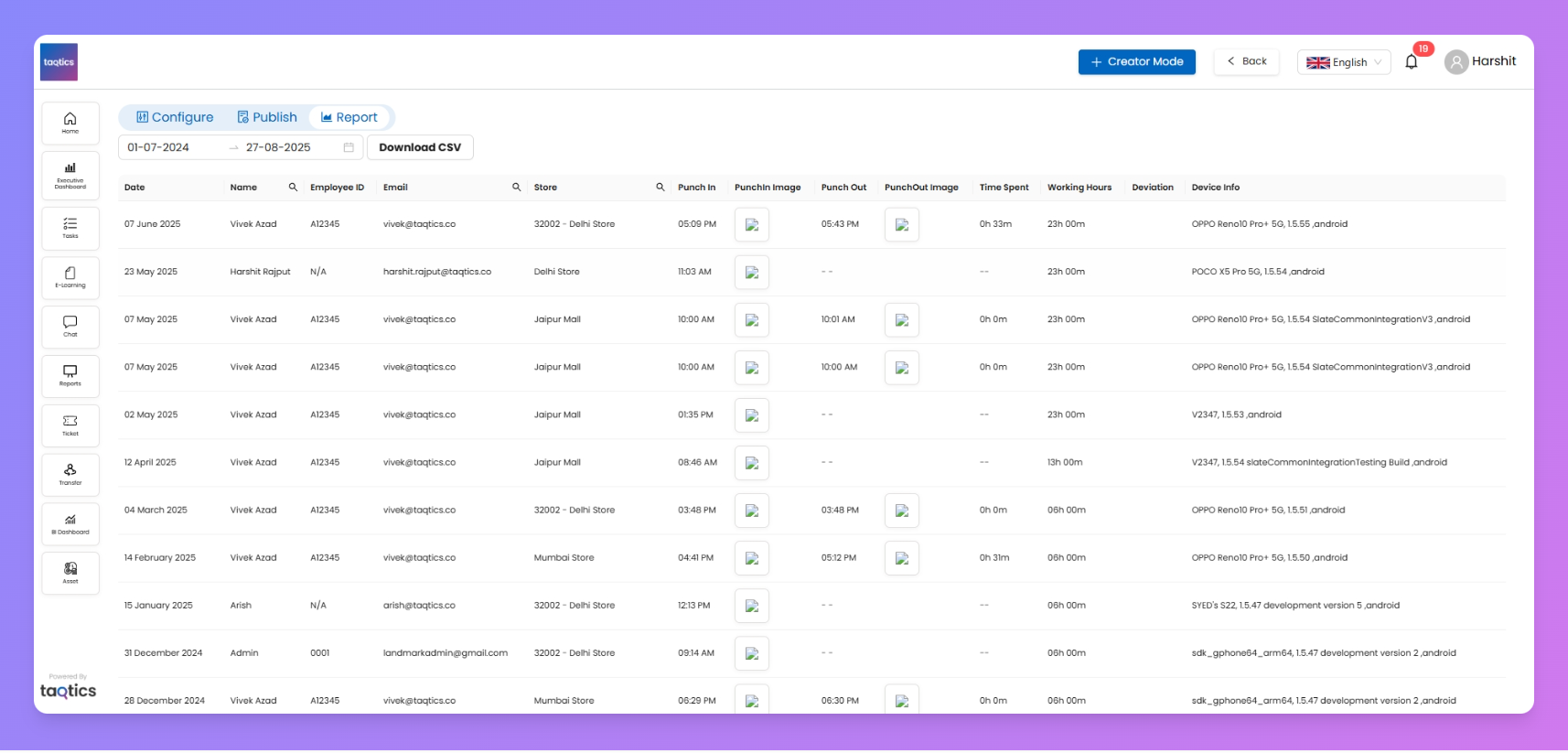Screen dimensions: 1568x753
Task: Open Chat from the sidebar
Action: [70, 327]
